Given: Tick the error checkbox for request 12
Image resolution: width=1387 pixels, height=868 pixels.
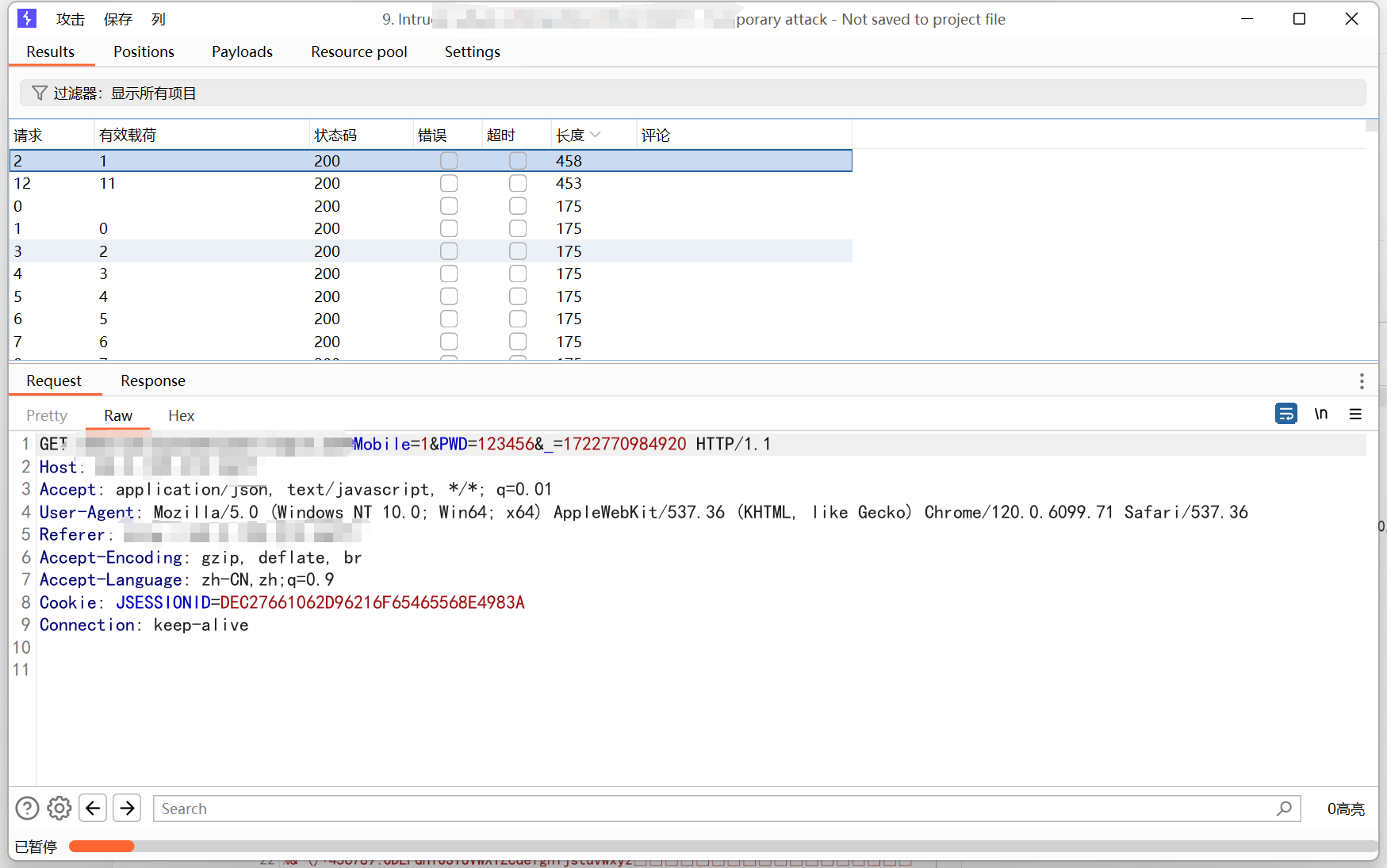Looking at the screenshot, I should pos(449,183).
